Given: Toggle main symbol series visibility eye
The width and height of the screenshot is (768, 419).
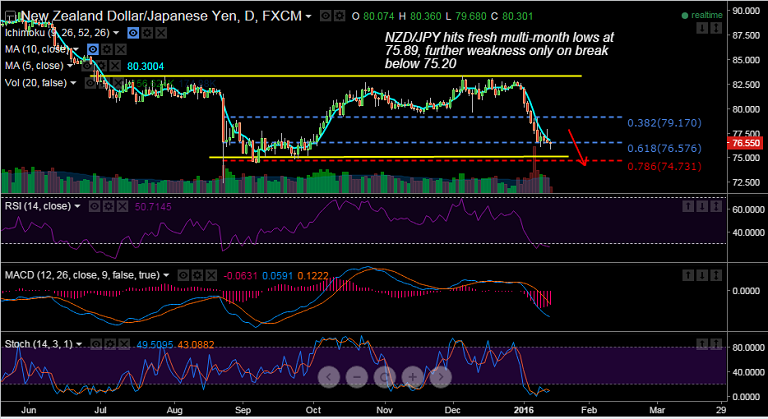Looking at the screenshot, I should (x=325, y=16).
